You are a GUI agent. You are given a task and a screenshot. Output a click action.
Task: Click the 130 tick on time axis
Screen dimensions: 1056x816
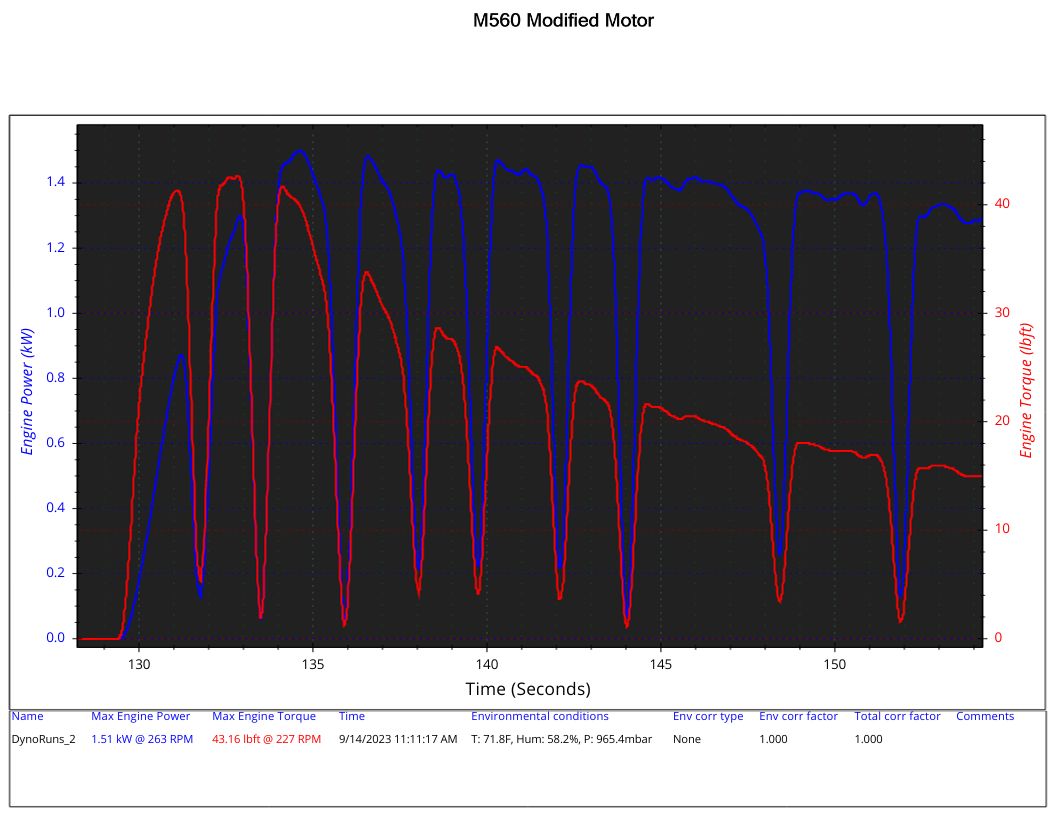(x=139, y=665)
